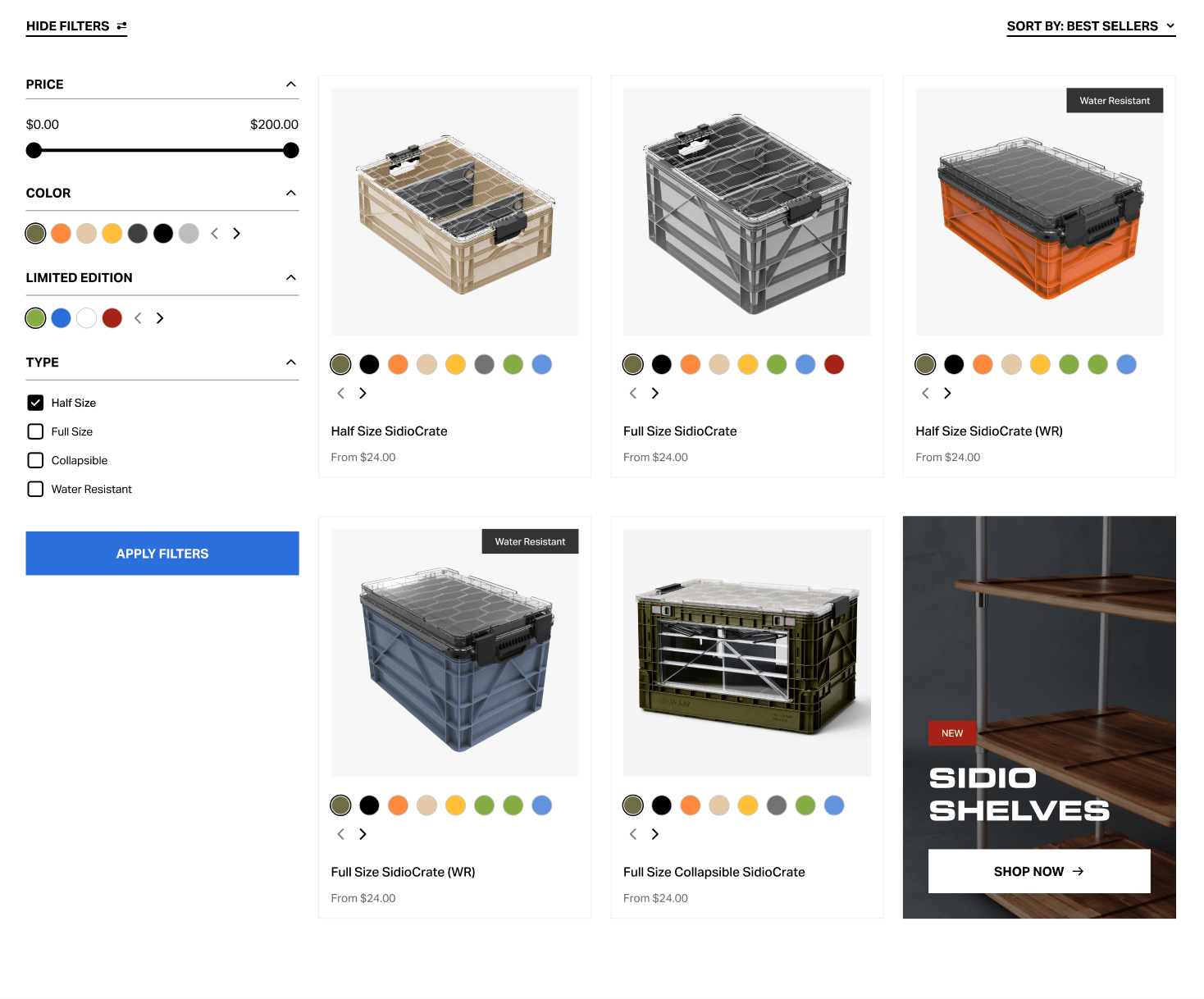Show previous swatches for Half Size SidioCrate
Viewport: 1204px width, 999px height.
coord(341,394)
